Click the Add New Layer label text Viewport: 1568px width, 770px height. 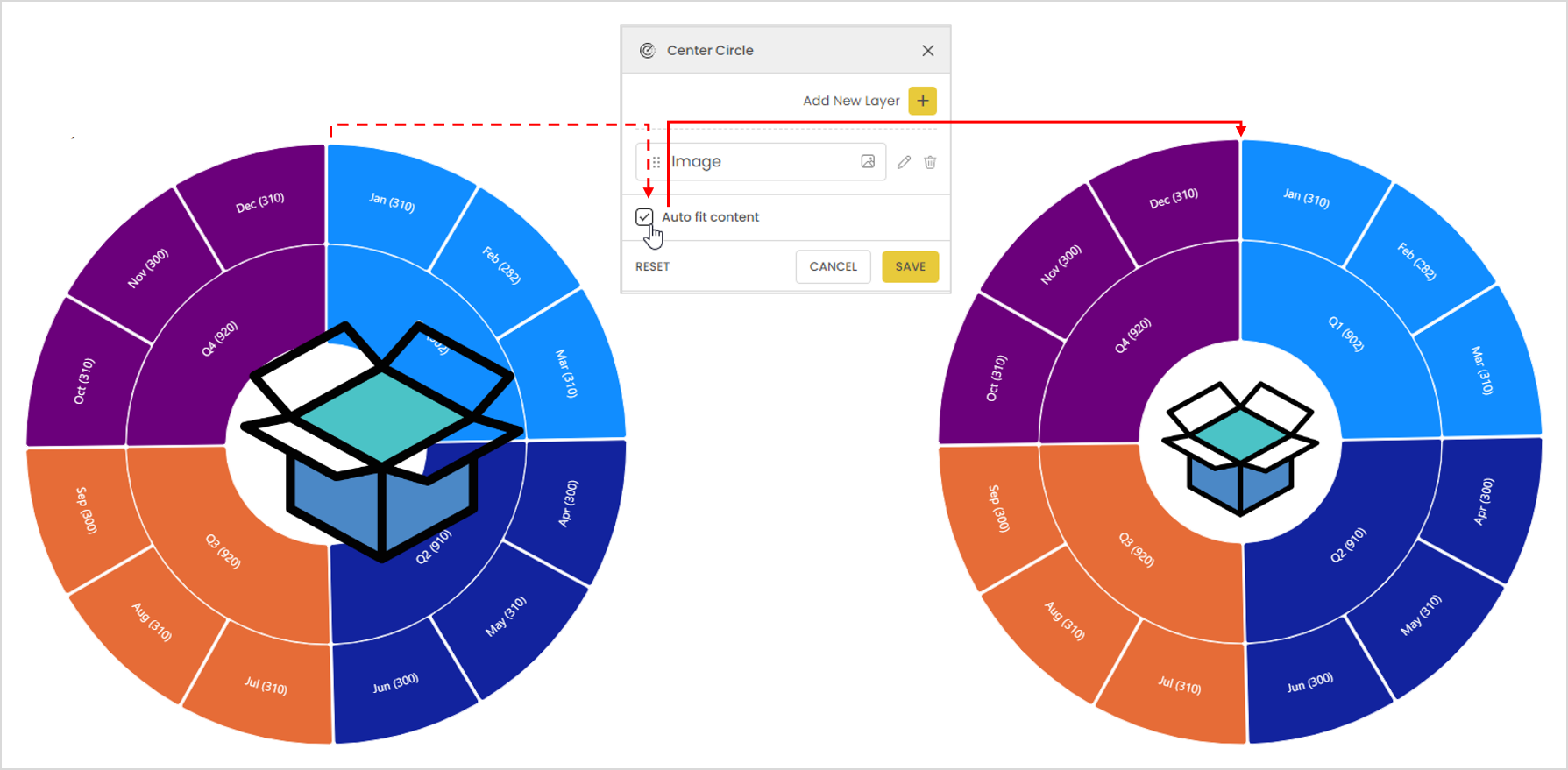(x=851, y=101)
